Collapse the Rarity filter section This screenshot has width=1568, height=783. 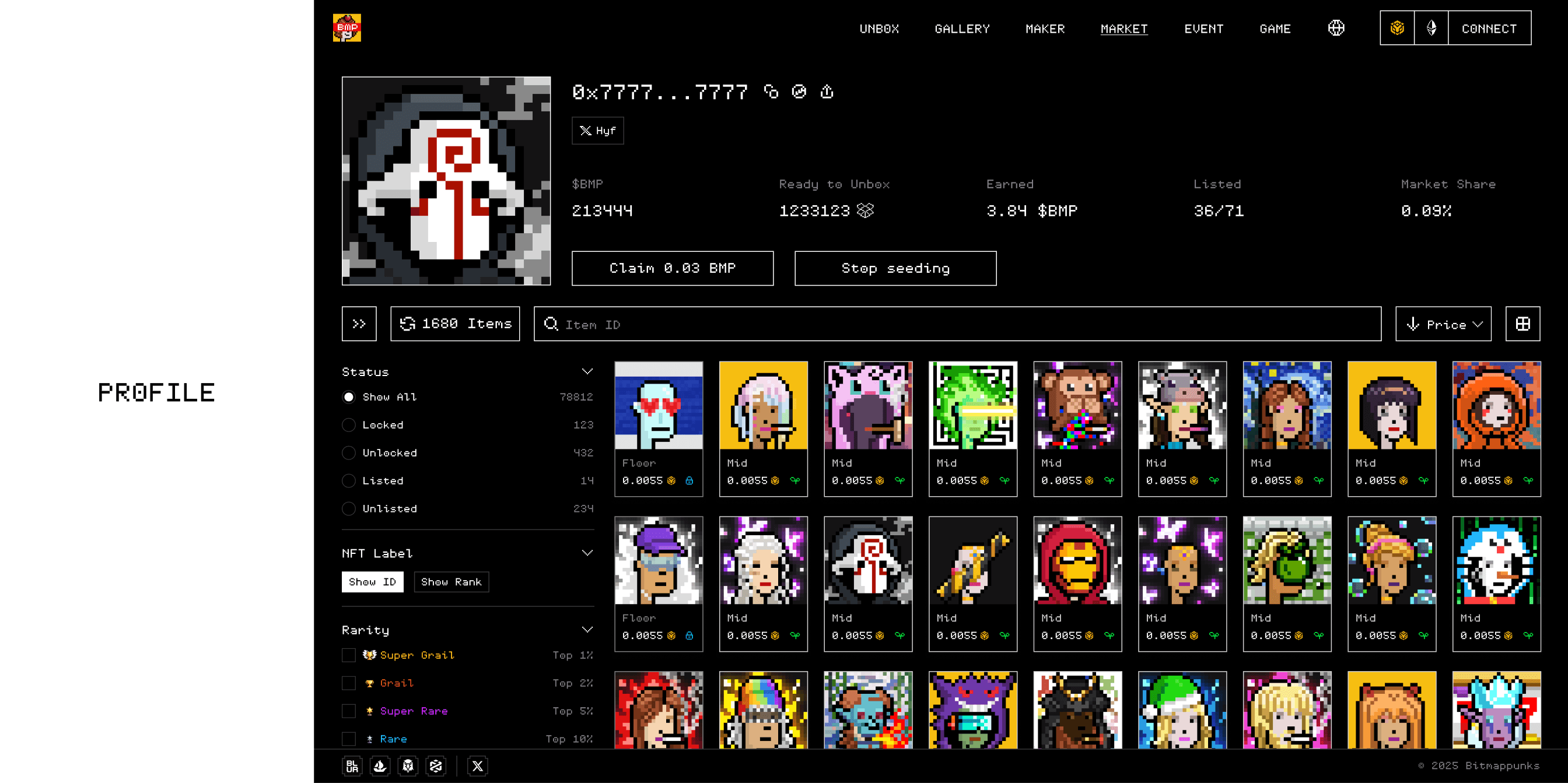coord(587,630)
